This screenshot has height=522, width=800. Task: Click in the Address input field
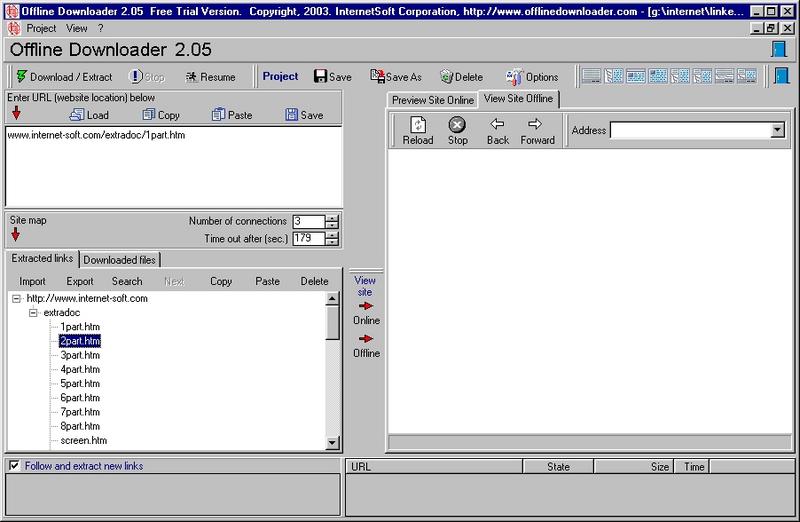click(x=690, y=131)
